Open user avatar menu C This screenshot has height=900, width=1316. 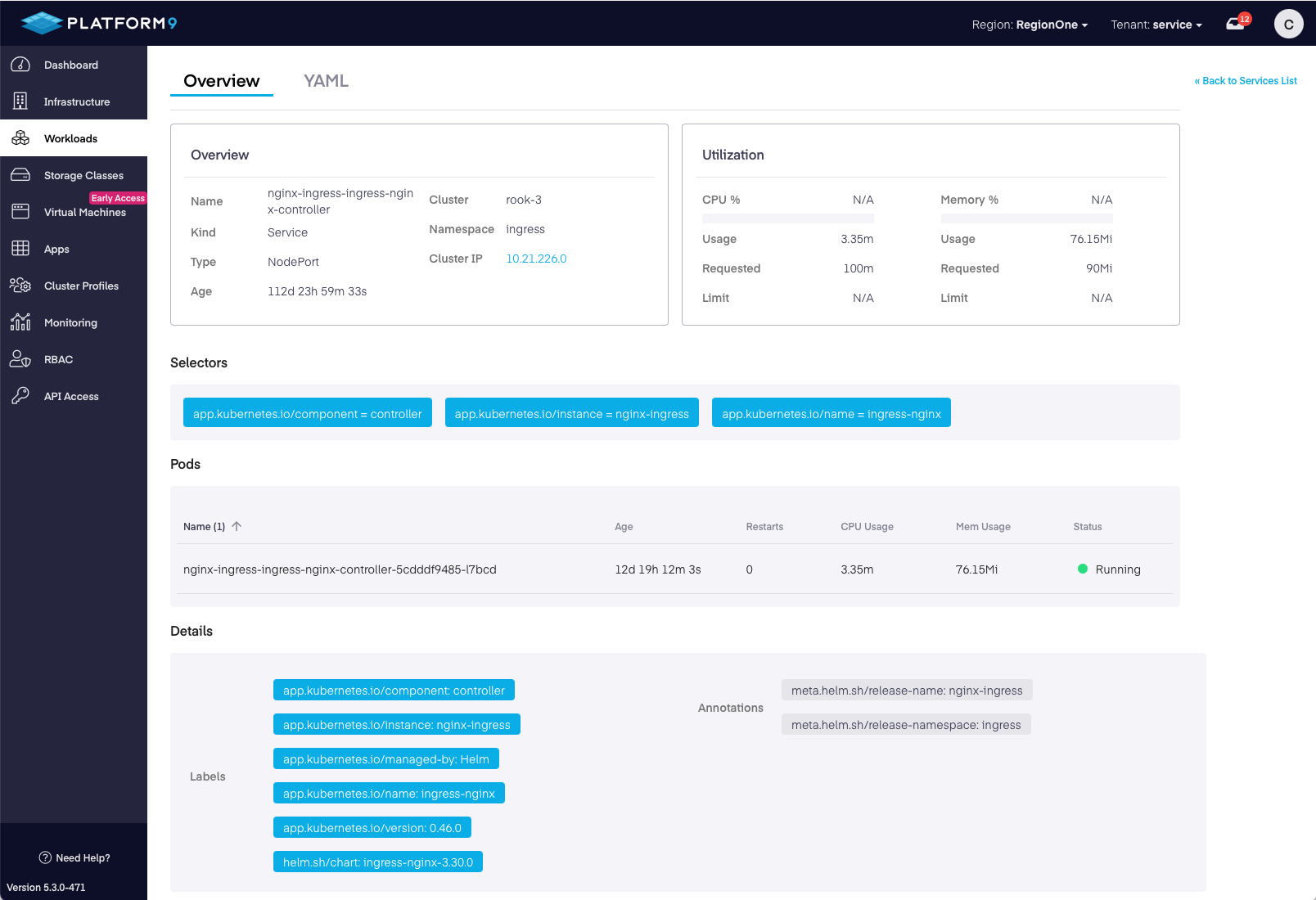tap(1289, 24)
